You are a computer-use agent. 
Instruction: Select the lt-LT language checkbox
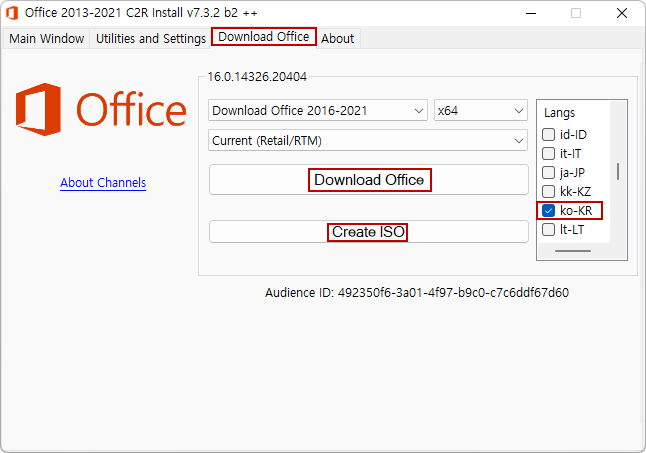point(548,229)
